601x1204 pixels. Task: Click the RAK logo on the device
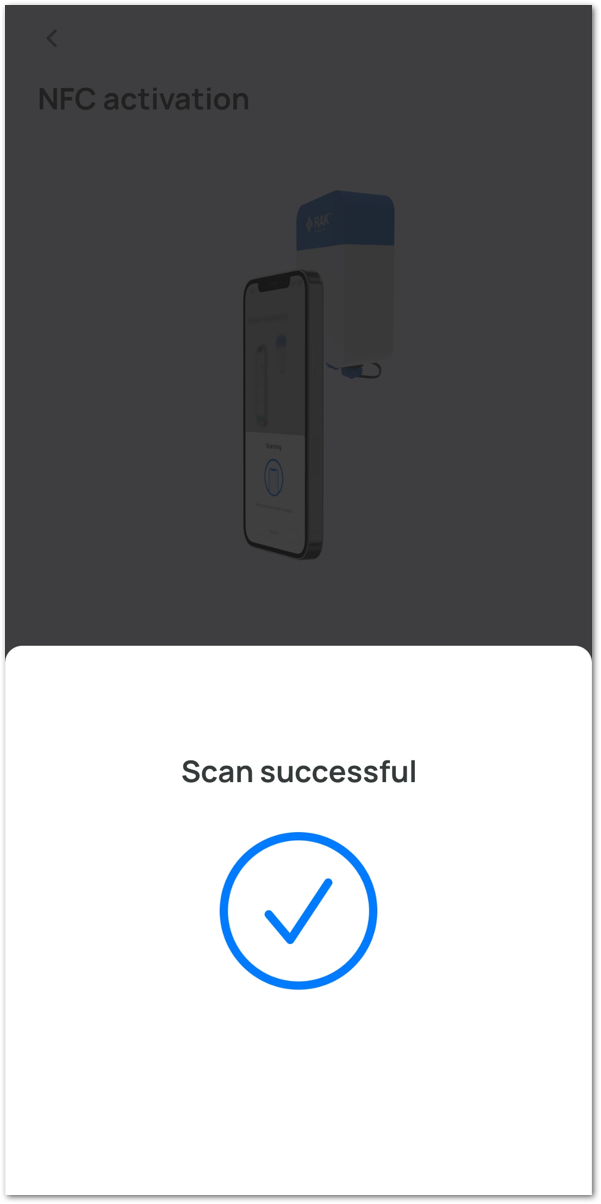click(318, 222)
